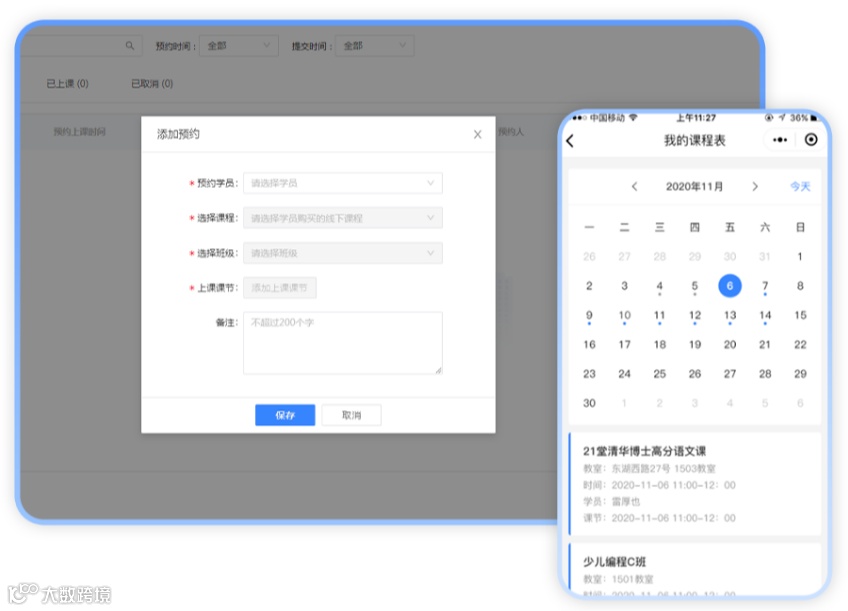The width and height of the screenshot is (848, 611).
Task: Select November 30 in the calendar
Action: (589, 403)
